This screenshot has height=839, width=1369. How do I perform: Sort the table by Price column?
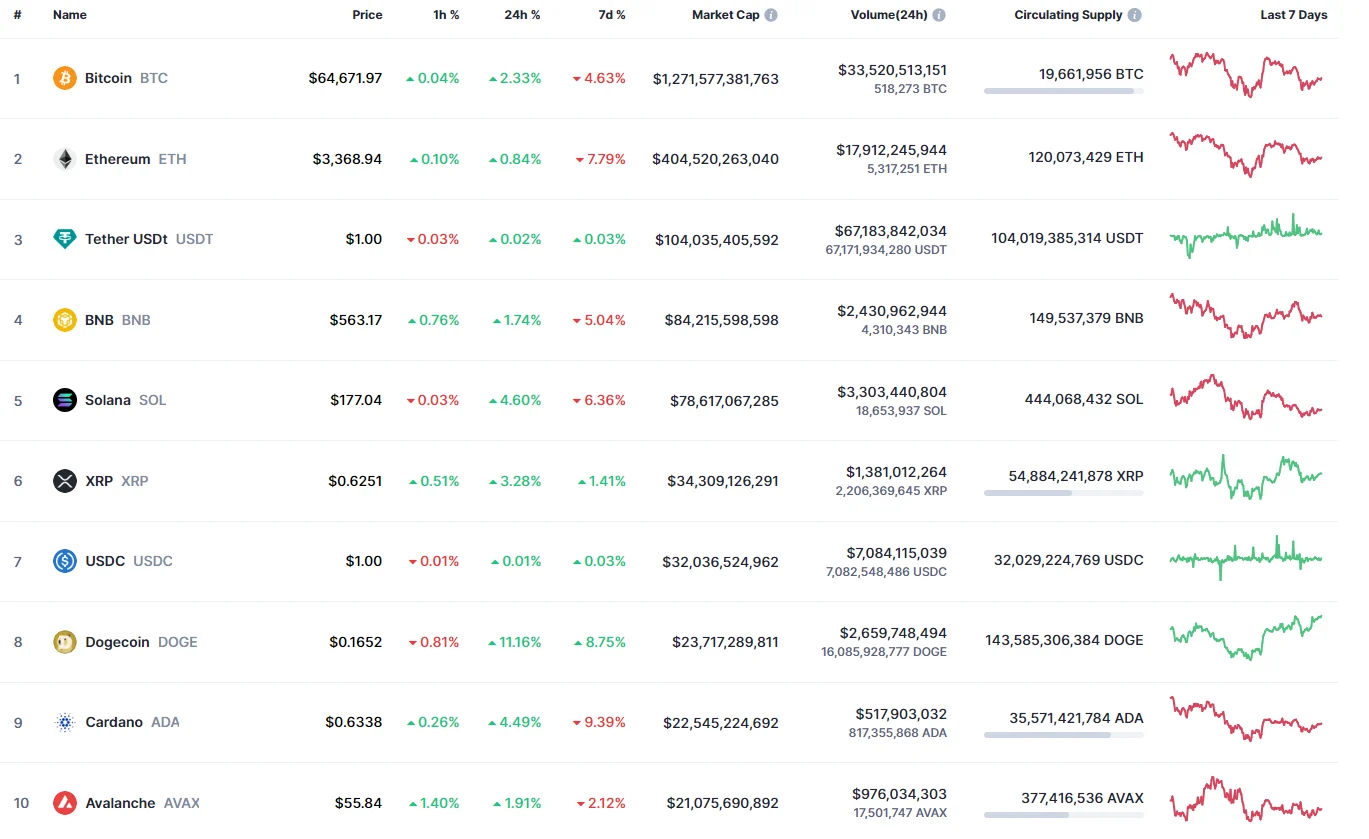[367, 15]
